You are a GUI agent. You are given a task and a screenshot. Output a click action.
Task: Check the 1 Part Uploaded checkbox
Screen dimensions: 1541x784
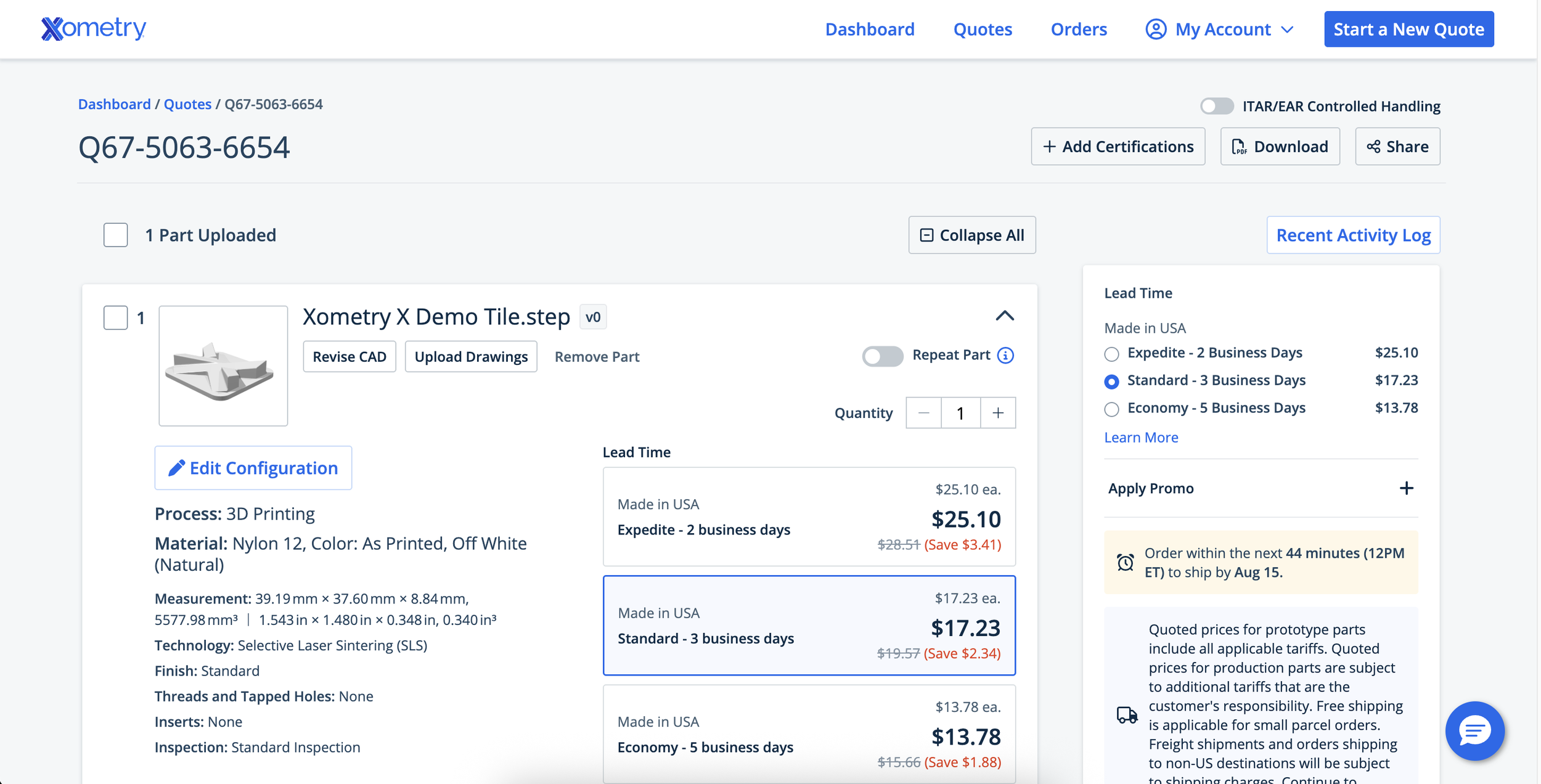point(115,235)
